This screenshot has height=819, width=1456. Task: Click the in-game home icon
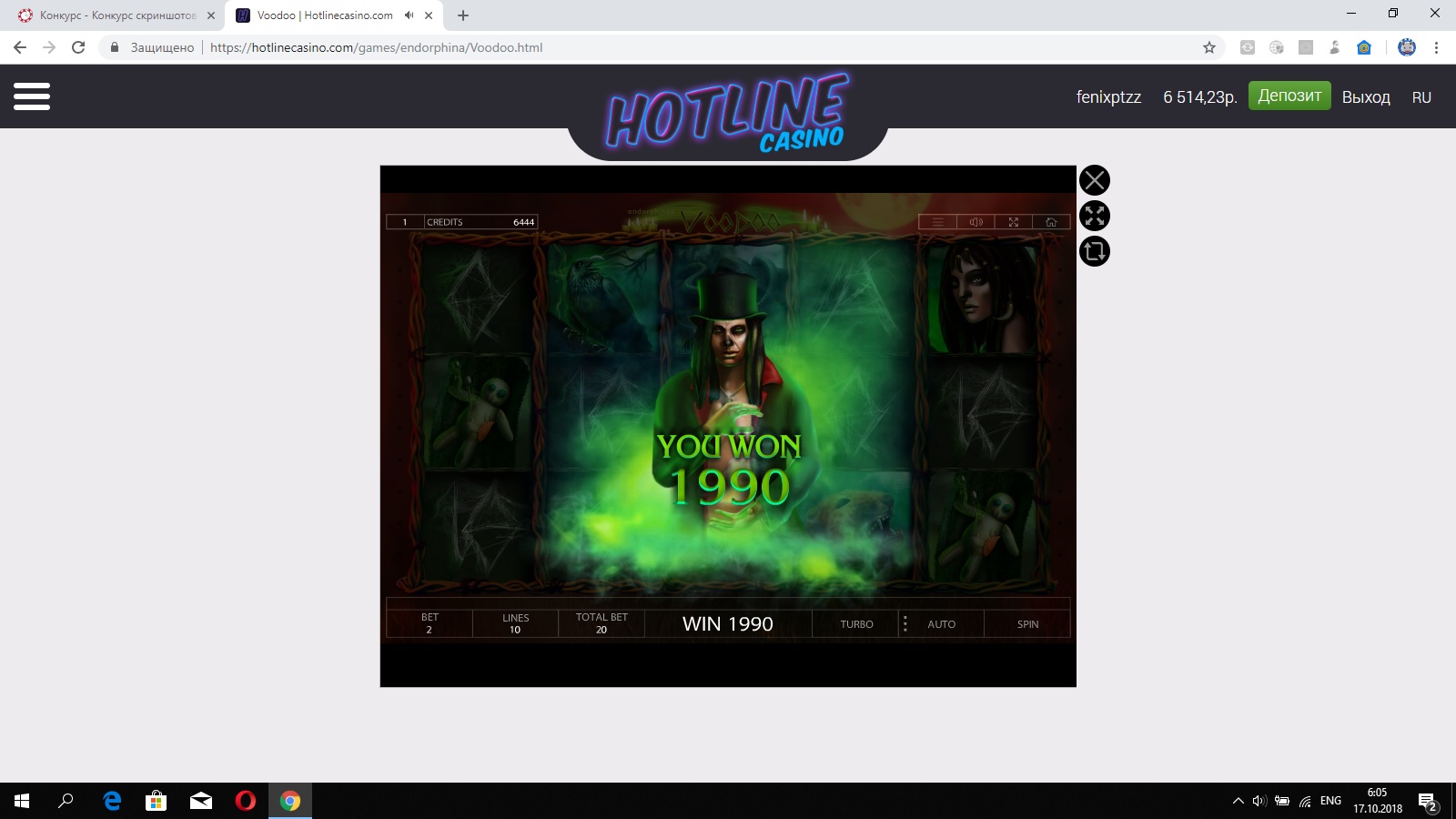(x=1051, y=222)
